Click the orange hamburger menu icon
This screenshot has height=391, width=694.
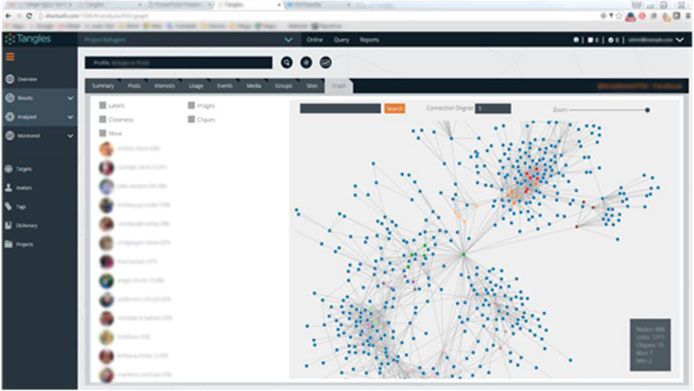(10, 57)
